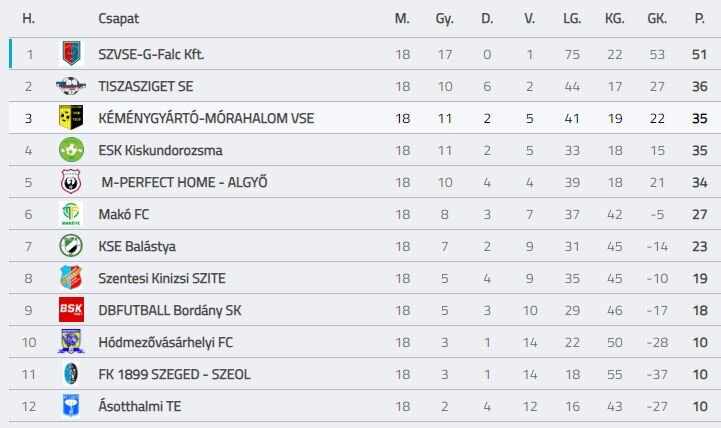Open the Ásotthalmi TE team name

140,406
